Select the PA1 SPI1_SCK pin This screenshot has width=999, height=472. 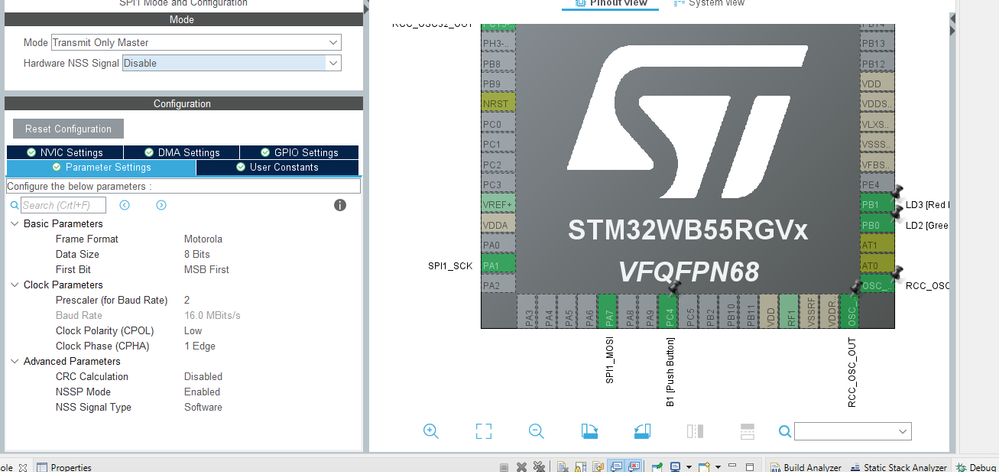[498, 265]
